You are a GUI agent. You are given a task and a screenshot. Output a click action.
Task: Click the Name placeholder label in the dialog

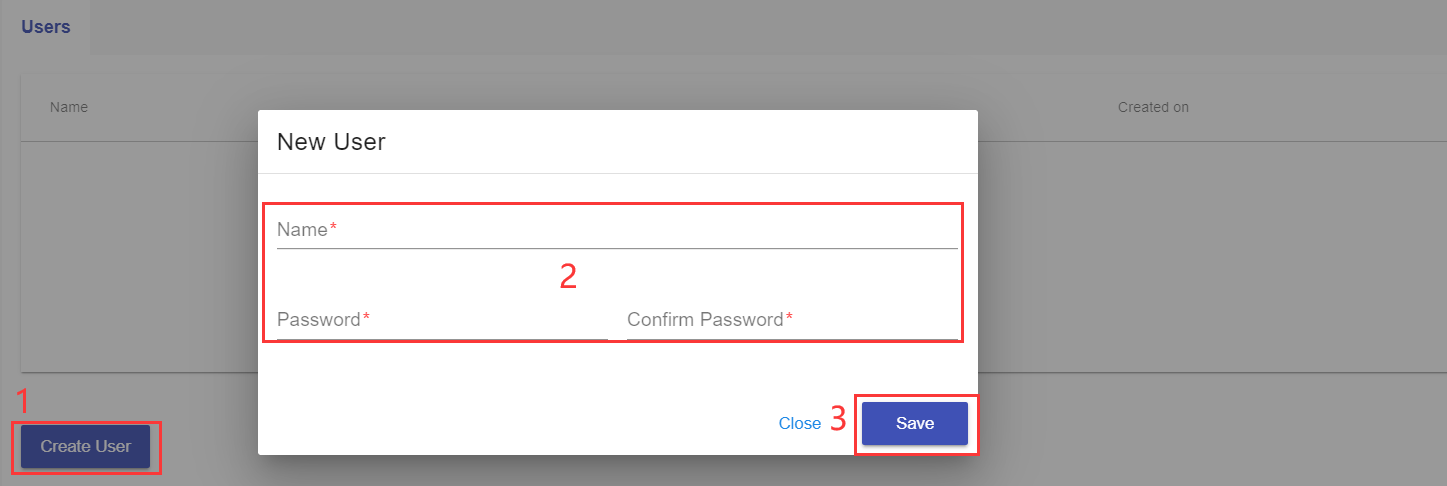coord(302,230)
